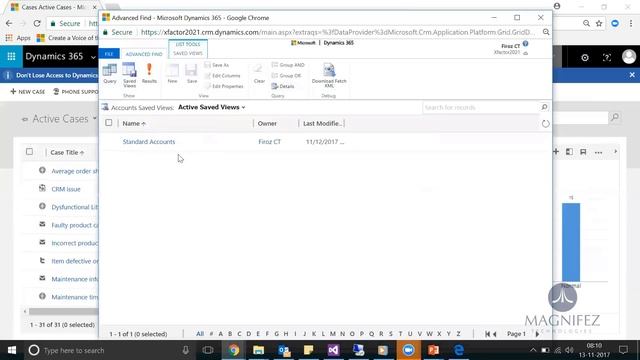The image size is (640, 360).
Task: Open File Explorer from the taskbar
Action: (x=258, y=350)
